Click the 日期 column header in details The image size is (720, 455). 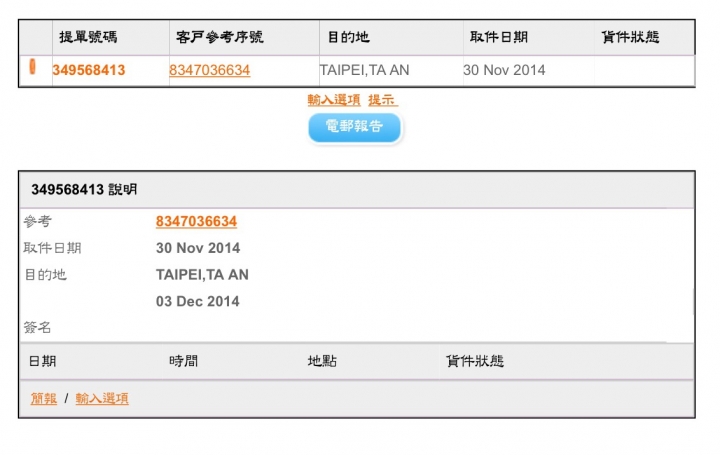(43, 361)
